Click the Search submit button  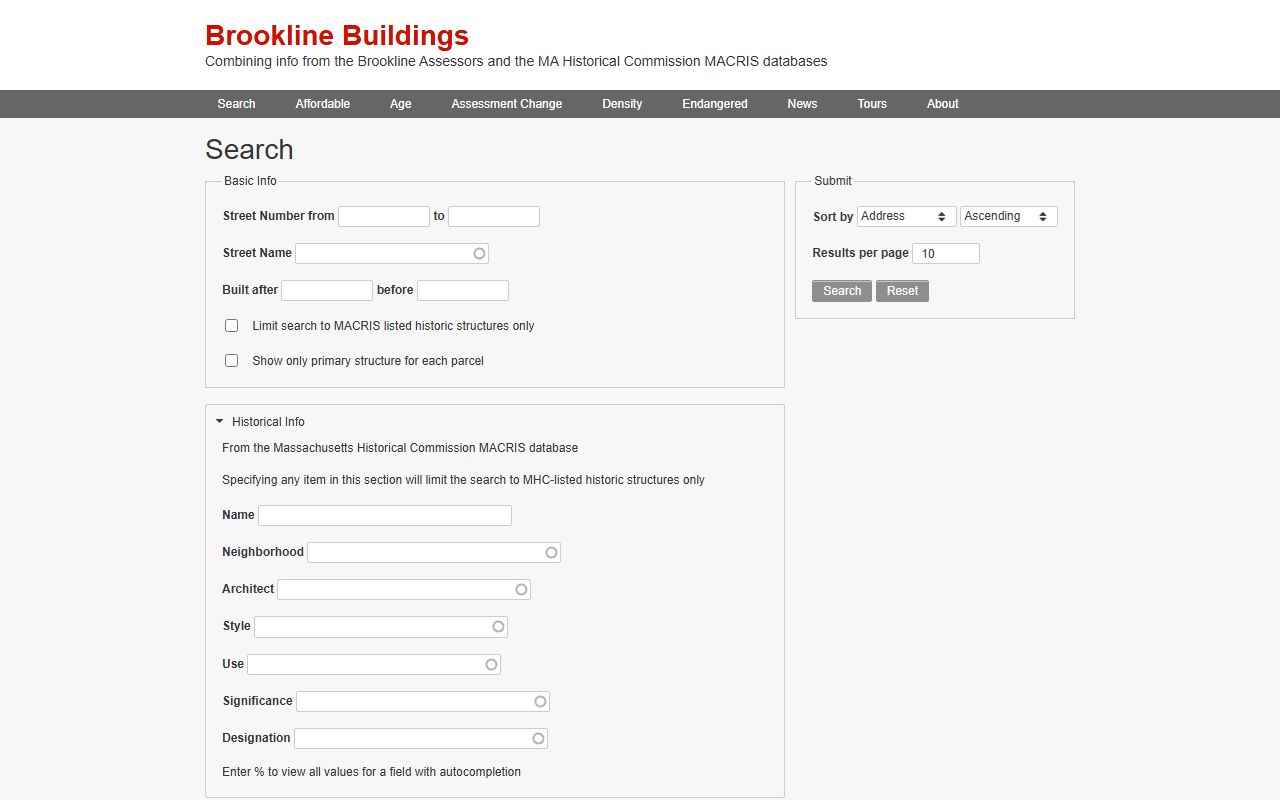click(842, 291)
